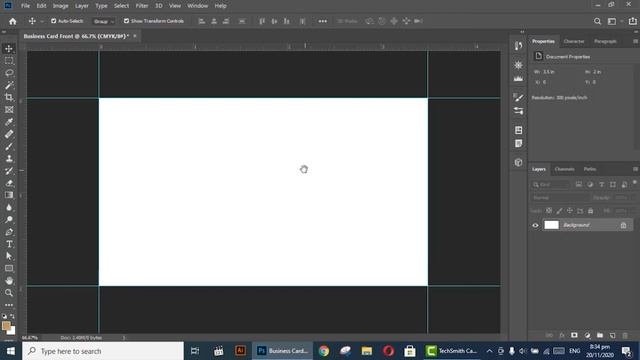This screenshot has width=640, height=360.
Task: Select the Horizontal Type tool
Action: click(9, 244)
